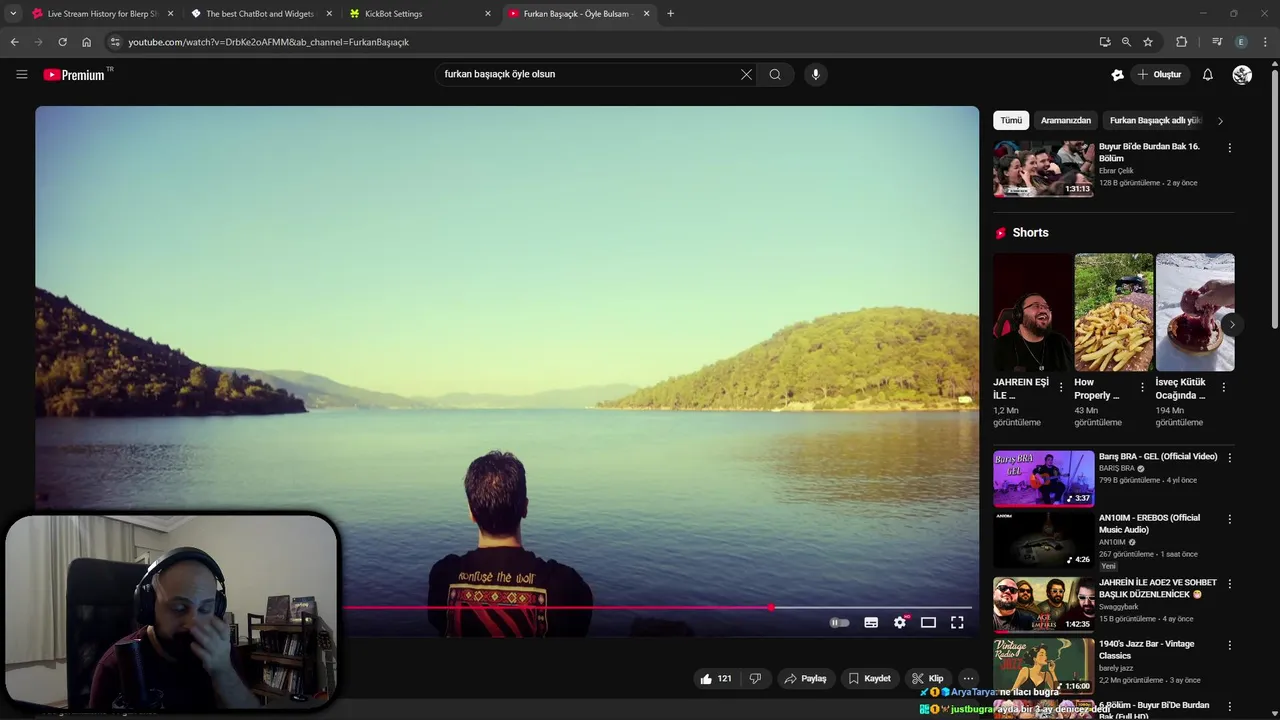Open the YouTube guide hamburger menu
Image resolution: width=1280 pixels, height=720 pixels.
[x=22, y=74]
